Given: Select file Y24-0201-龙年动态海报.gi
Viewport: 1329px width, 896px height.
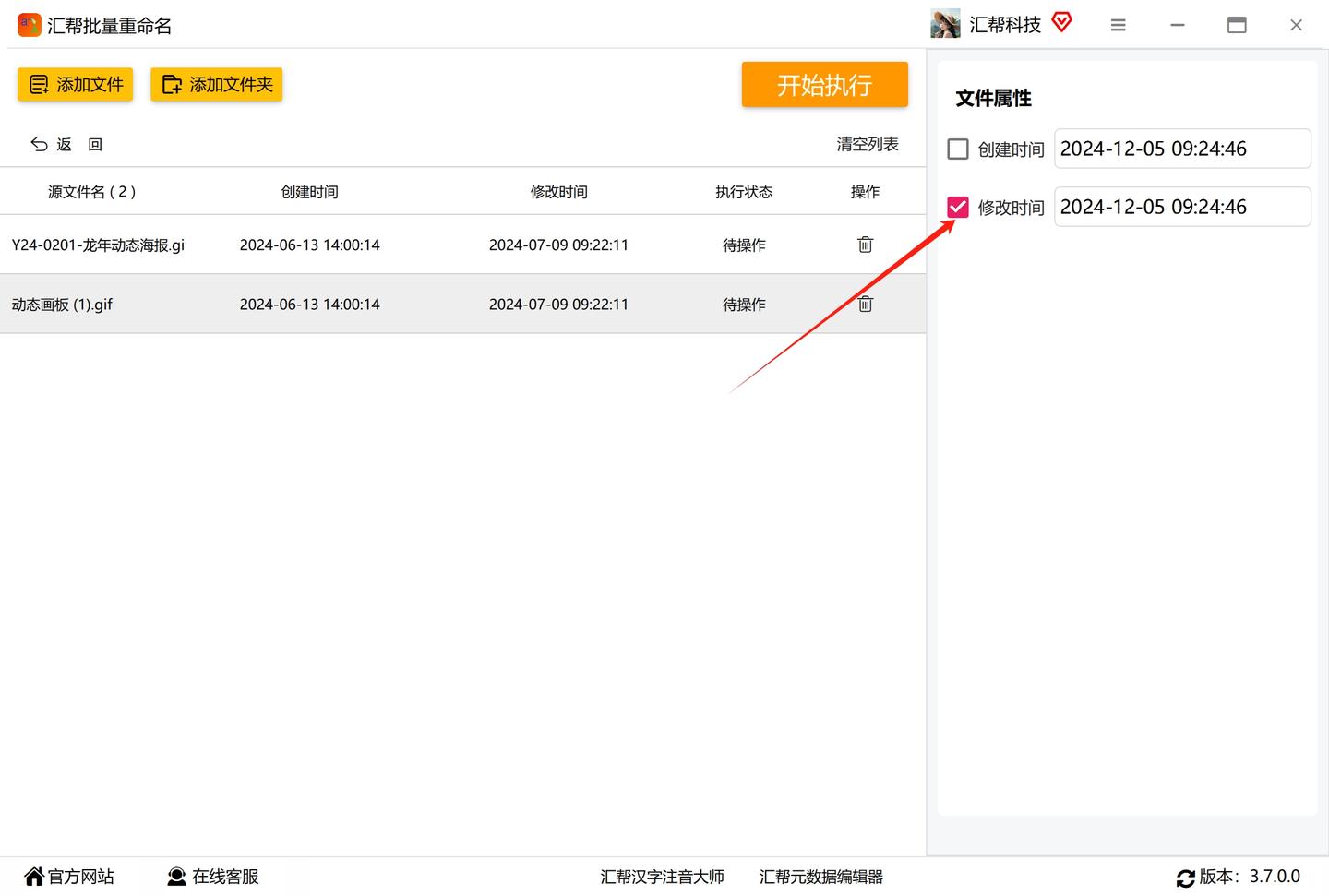Looking at the screenshot, I should (x=98, y=245).
